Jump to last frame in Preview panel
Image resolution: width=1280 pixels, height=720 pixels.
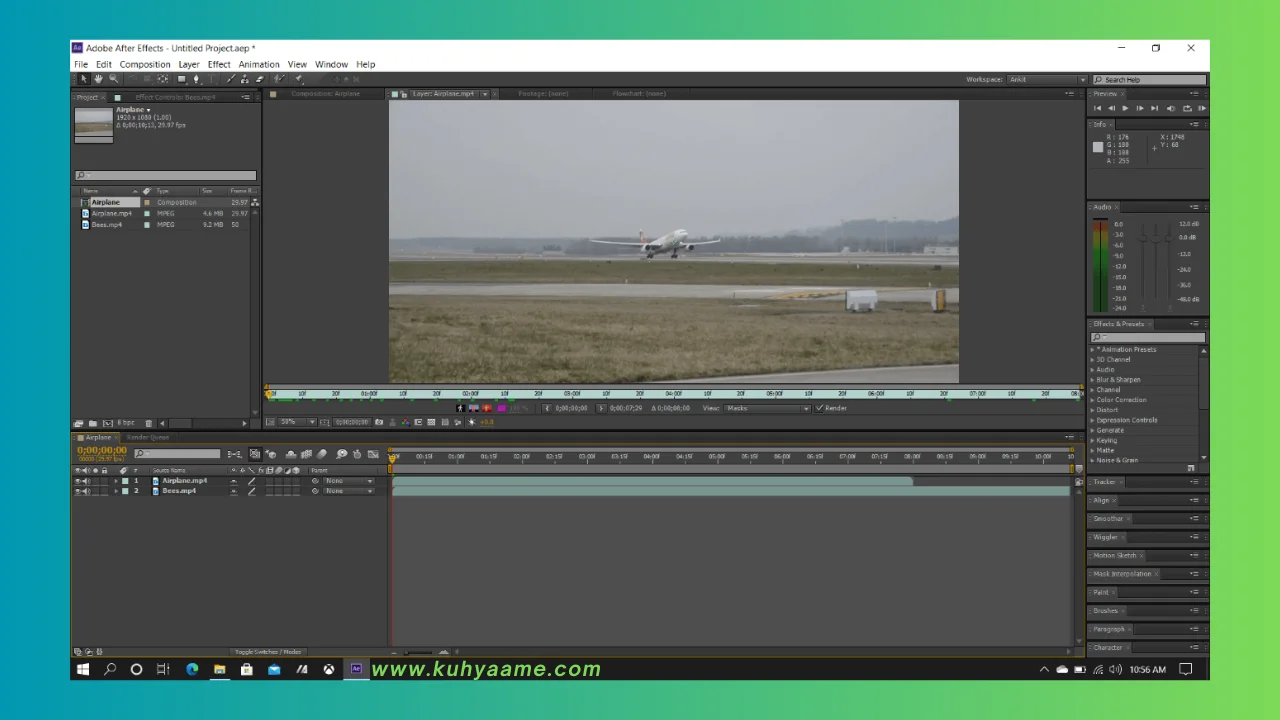(x=1154, y=108)
